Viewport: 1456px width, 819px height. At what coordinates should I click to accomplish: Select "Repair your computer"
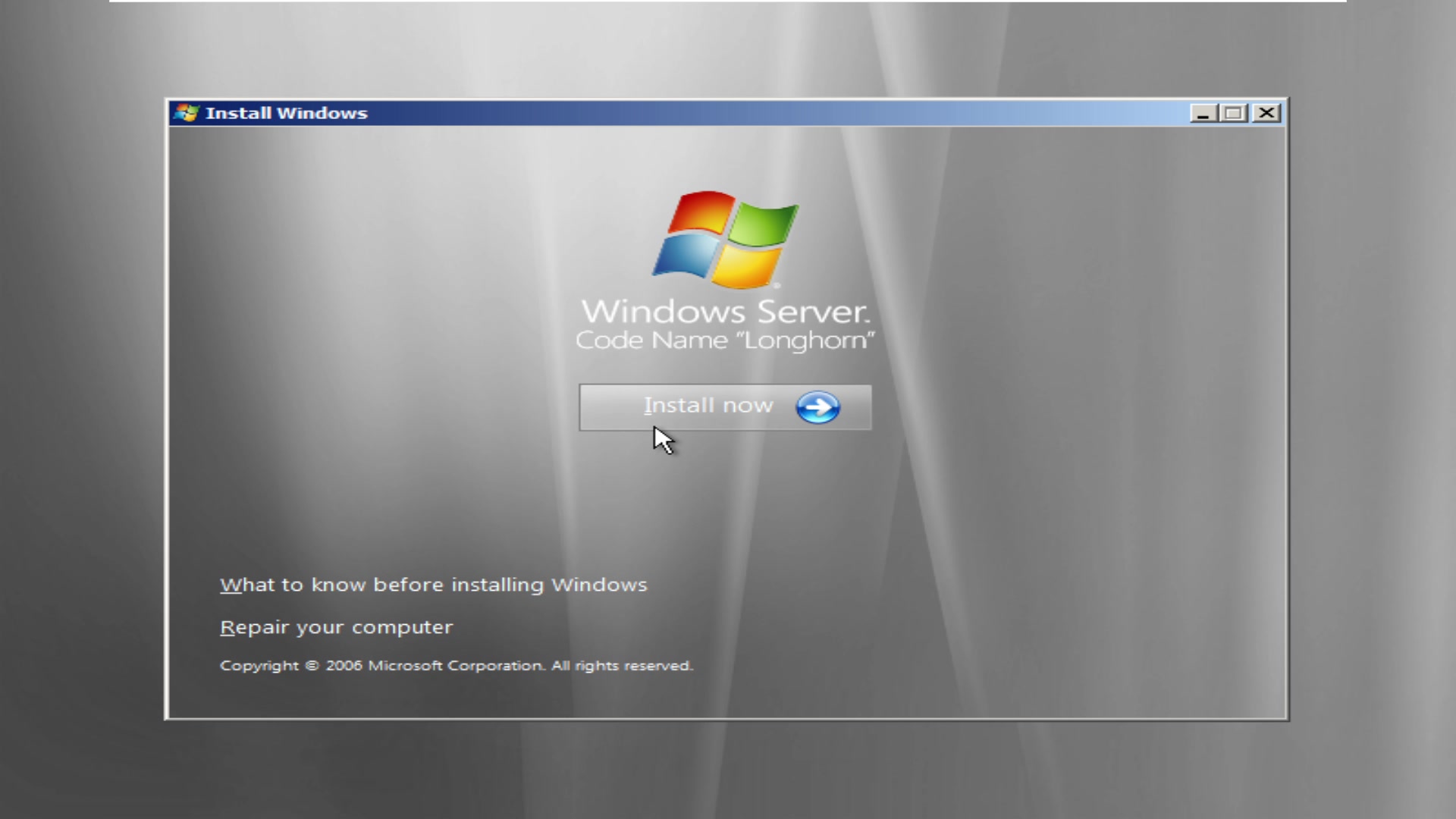click(x=336, y=626)
